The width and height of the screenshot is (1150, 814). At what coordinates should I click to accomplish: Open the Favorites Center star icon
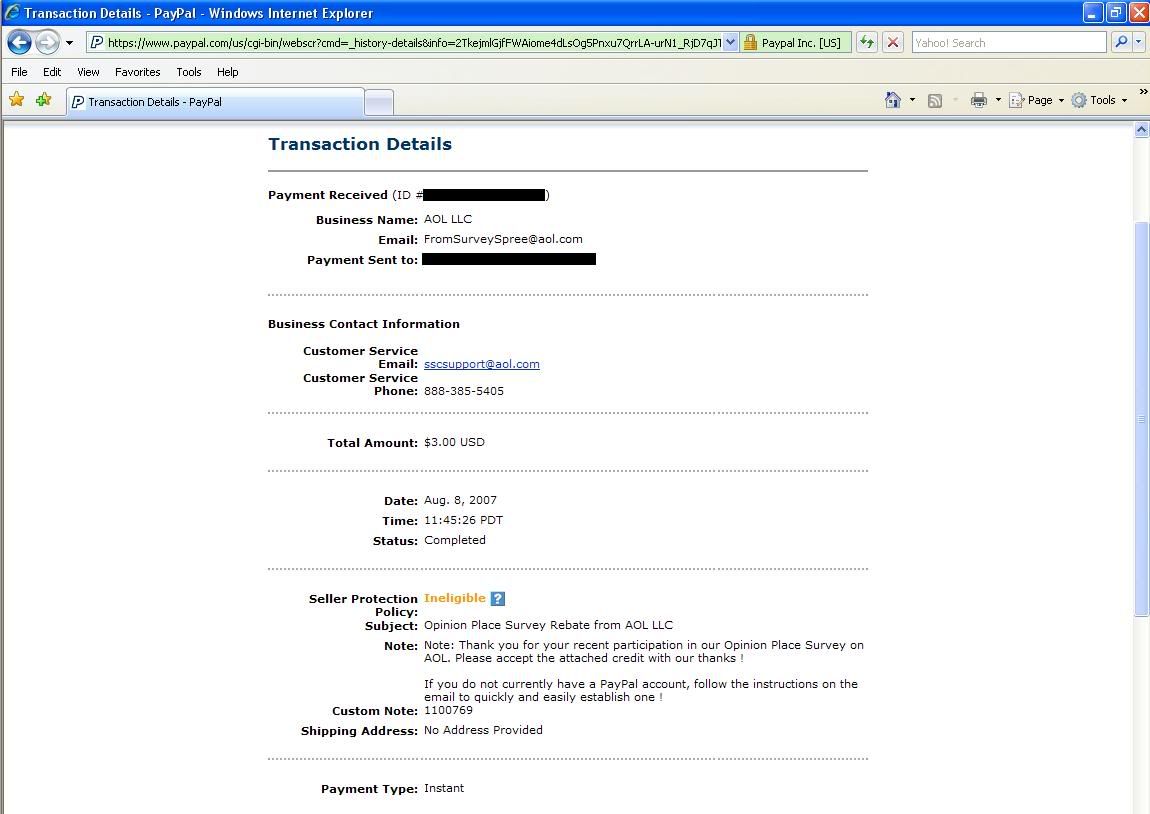tap(17, 100)
